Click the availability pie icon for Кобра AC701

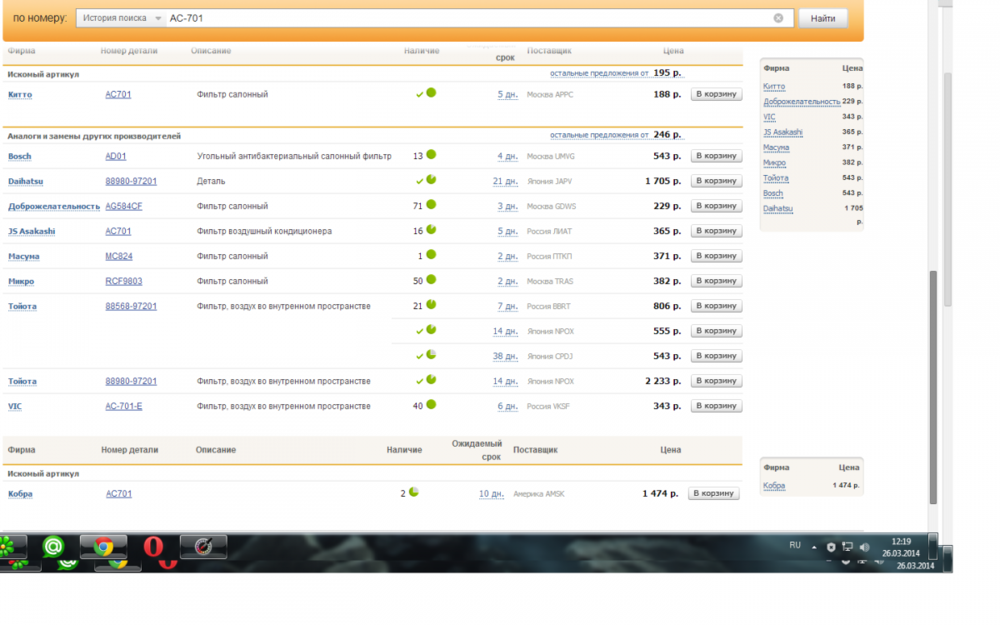(x=414, y=492)
